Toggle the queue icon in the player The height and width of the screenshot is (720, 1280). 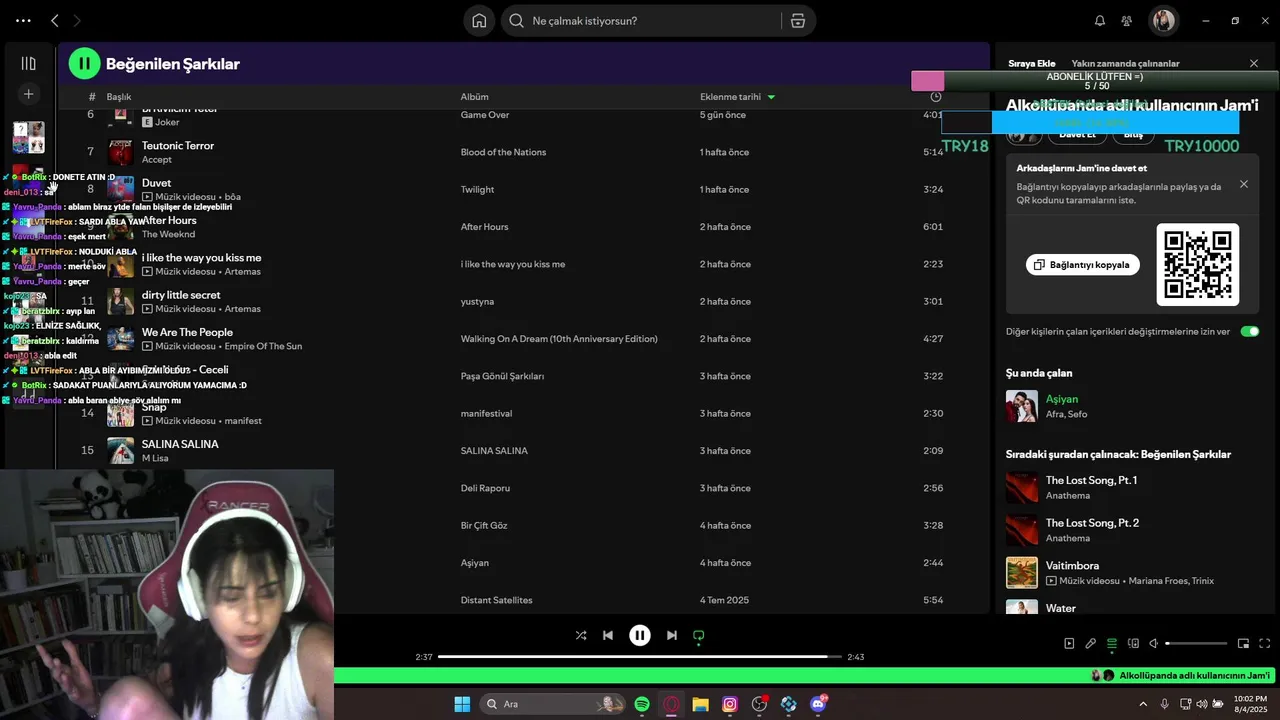tap(1112, 644)
